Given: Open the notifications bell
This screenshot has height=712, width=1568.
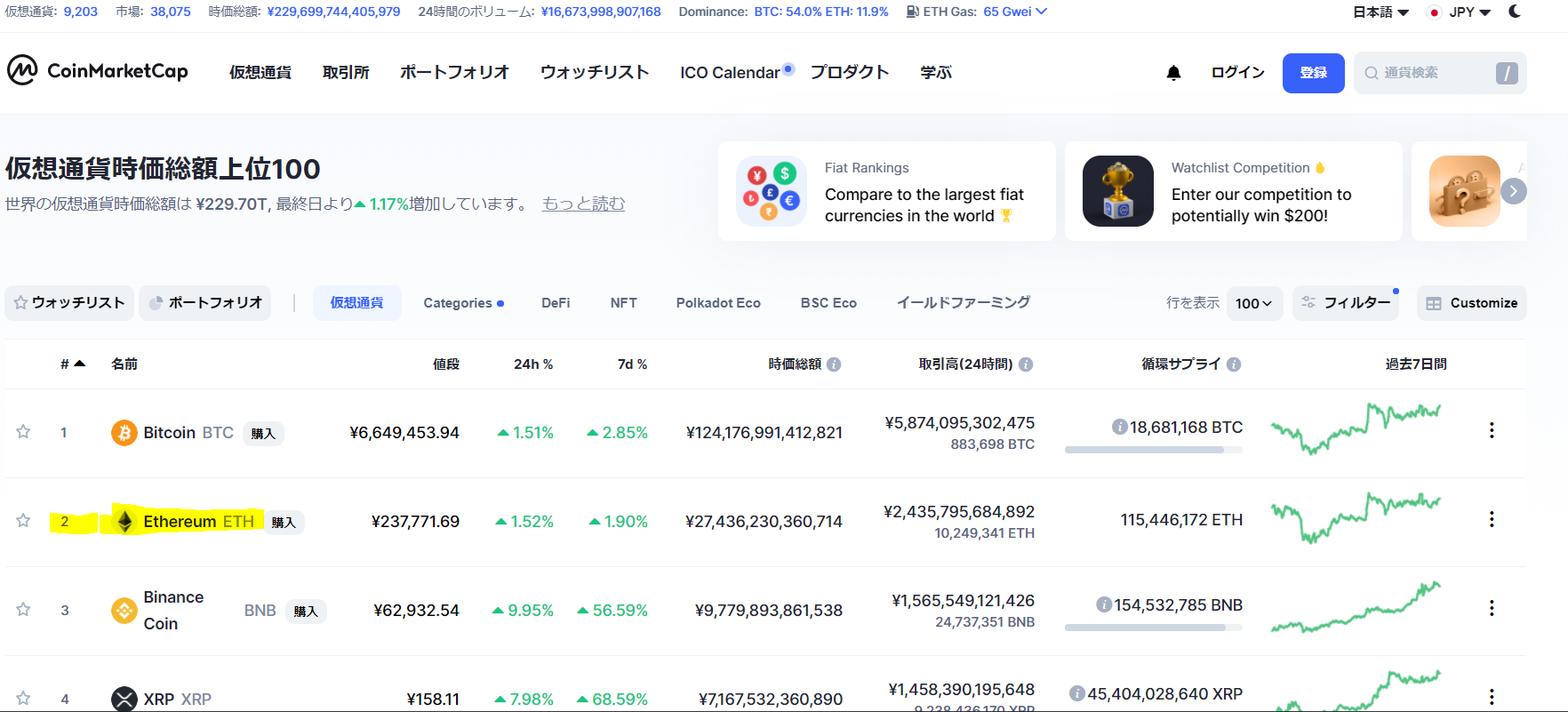Looking at the screenshot, I should (1173, 73).
